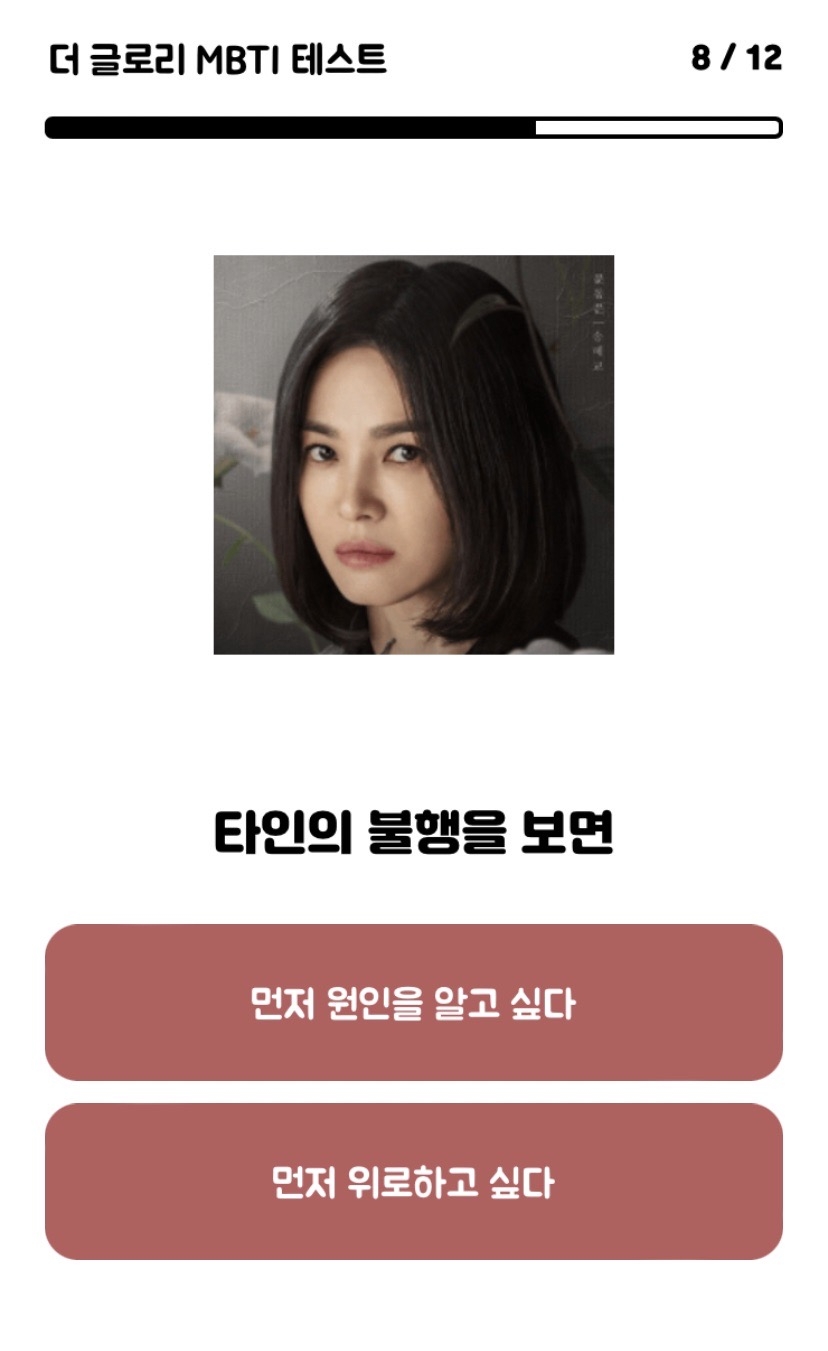Click the white flower inside the portrait
The height and width of the screenshot is (1351, 828).
242,433
